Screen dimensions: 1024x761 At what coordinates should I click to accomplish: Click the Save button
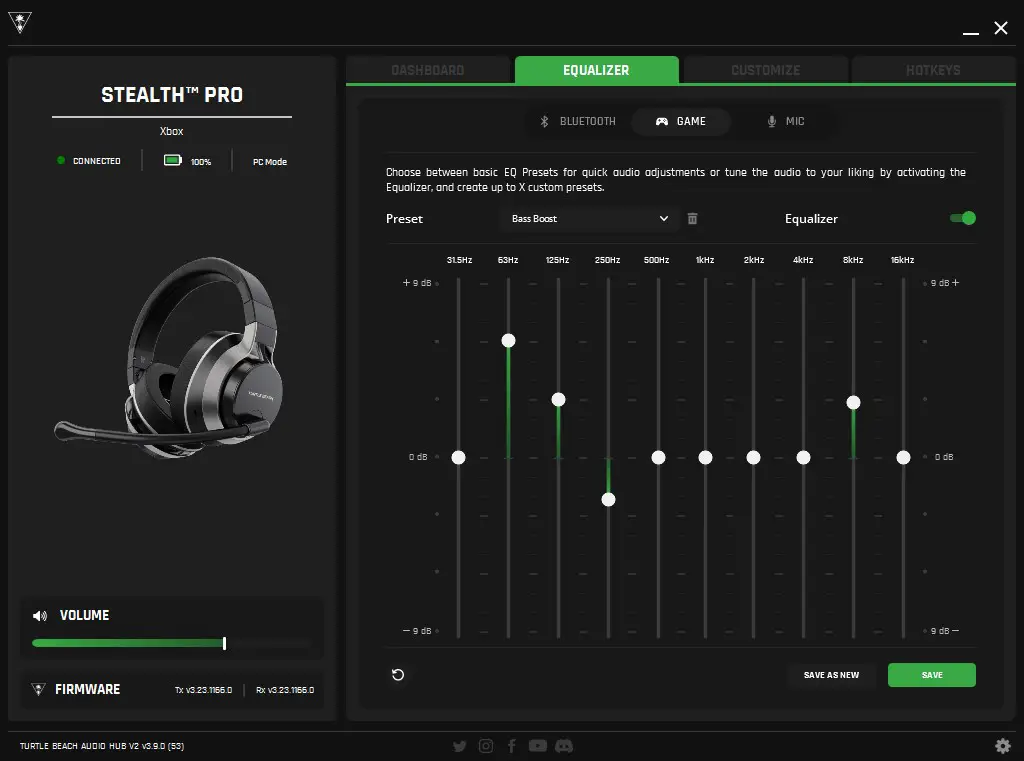(931, 675)
